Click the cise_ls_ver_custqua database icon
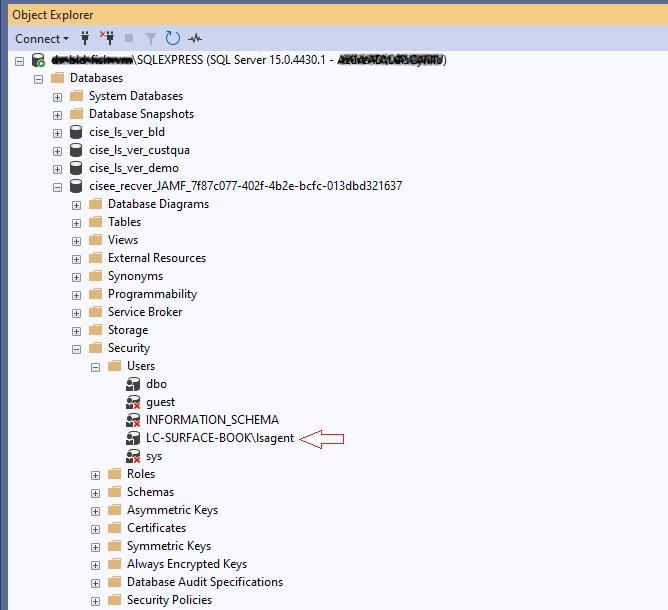 pos(76,150)
